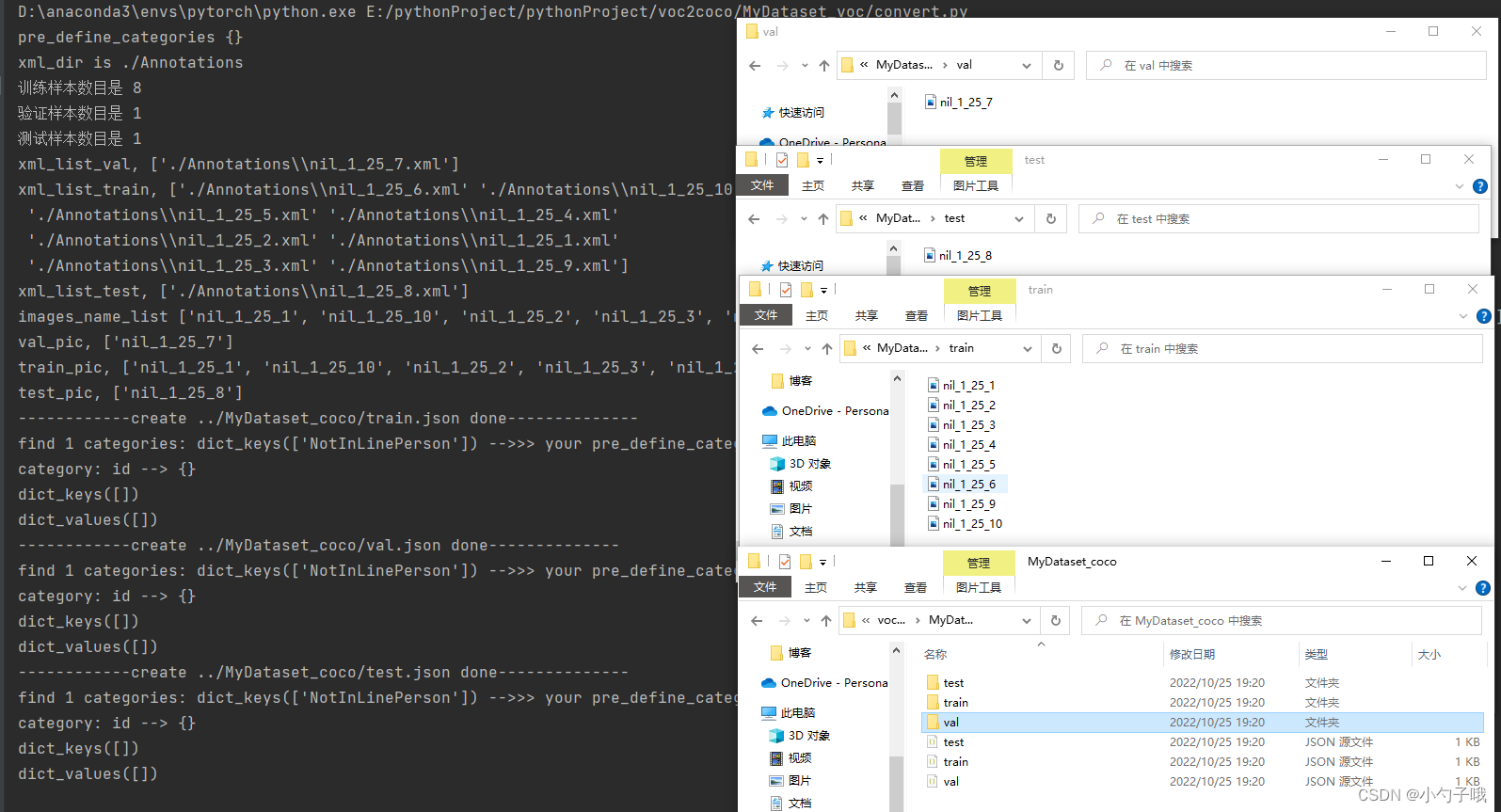The image size is (1501, 812).
Task: Open 查看 tab in train window
Action: point(917,316)
